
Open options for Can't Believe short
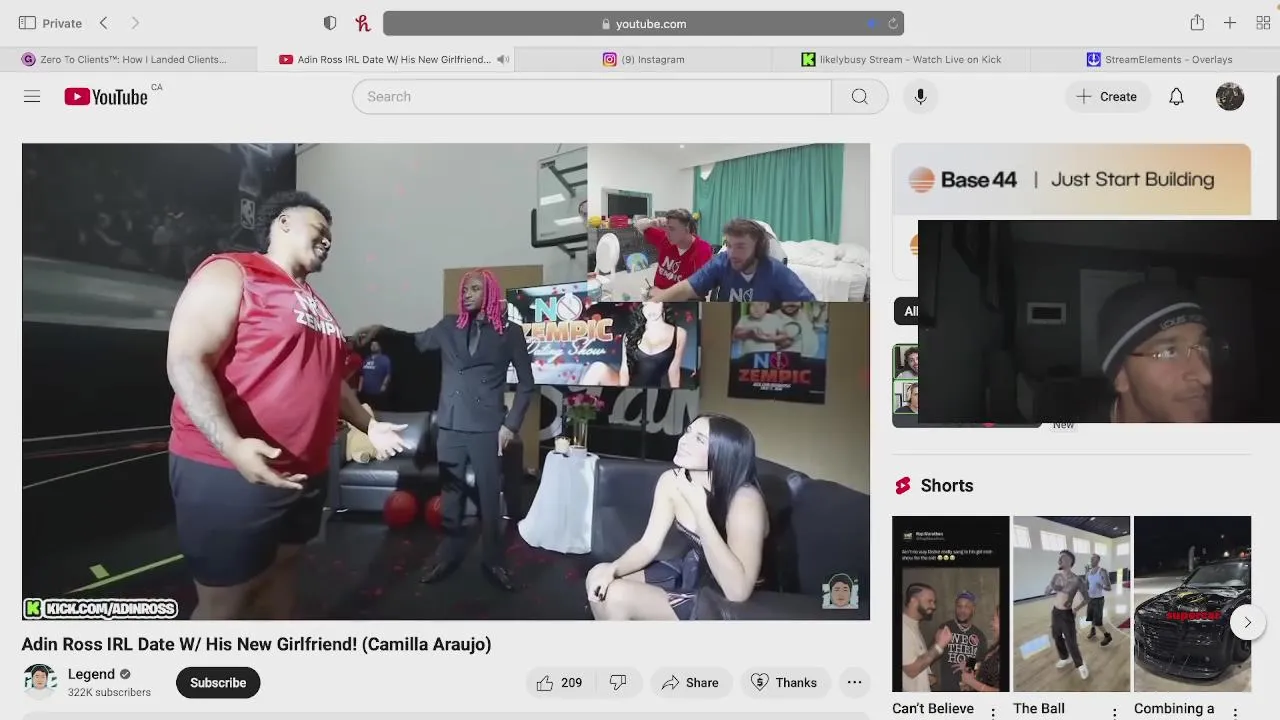993,713
